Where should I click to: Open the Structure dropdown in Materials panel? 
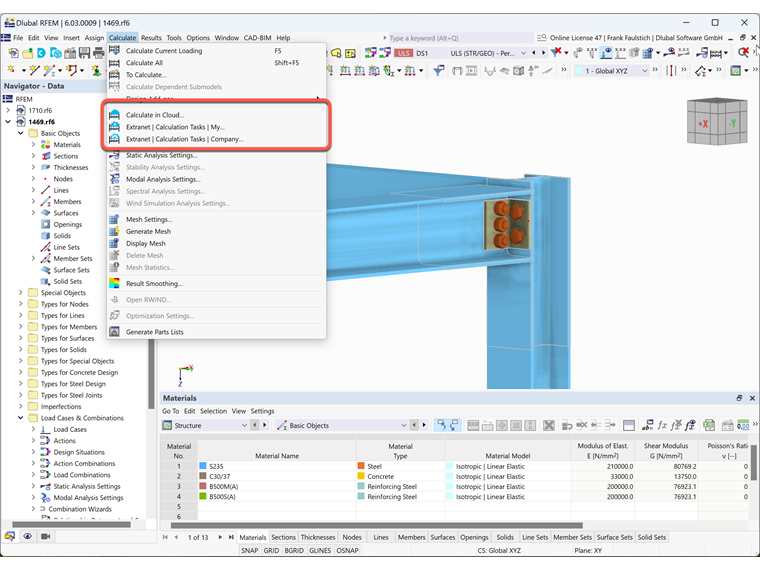[244, 425]
